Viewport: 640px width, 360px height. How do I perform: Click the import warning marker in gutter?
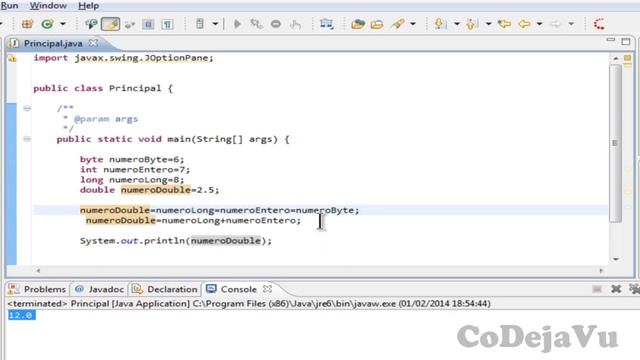tap(12, 58)
